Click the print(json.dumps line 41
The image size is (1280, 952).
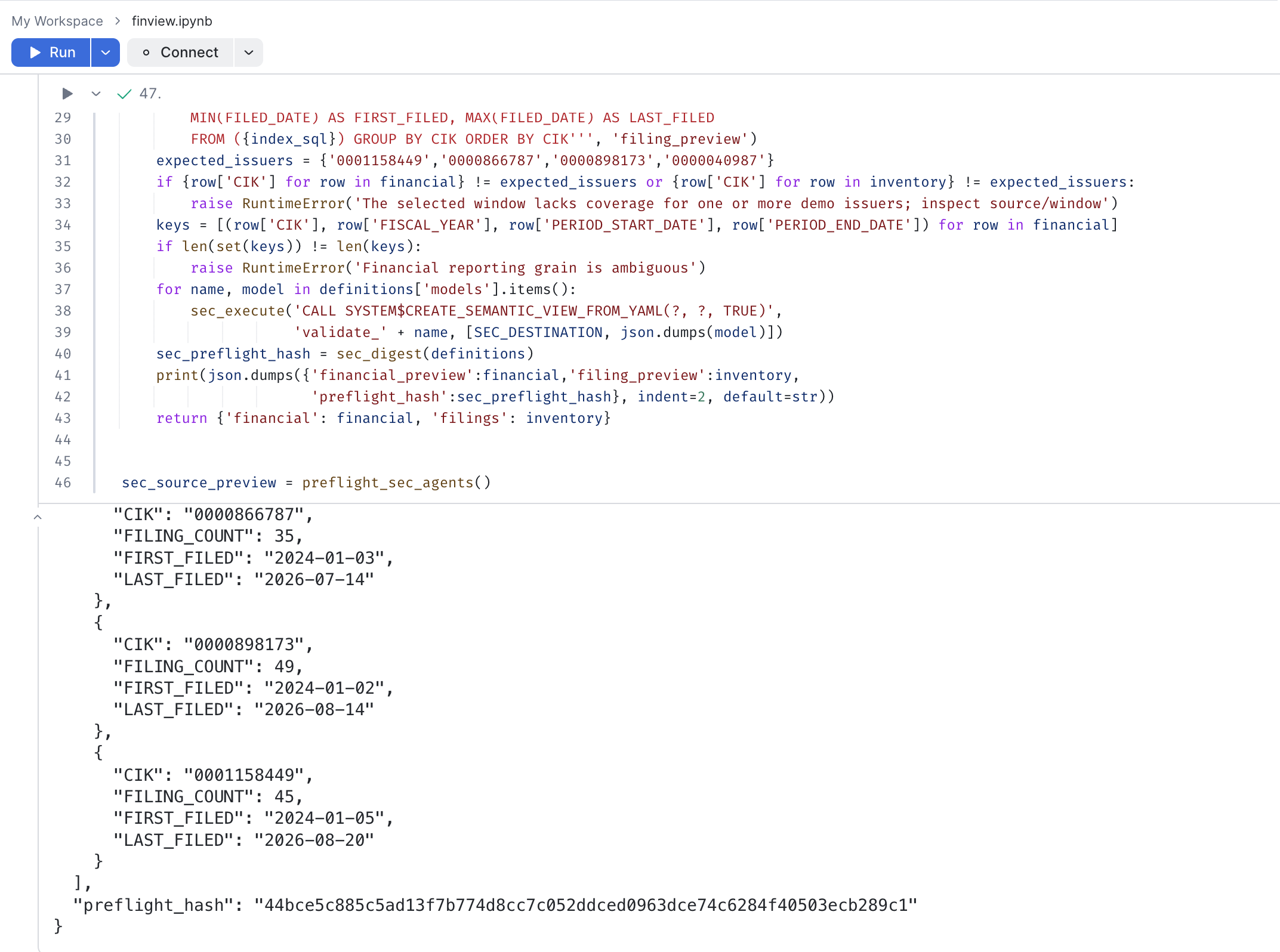point(477,375)
